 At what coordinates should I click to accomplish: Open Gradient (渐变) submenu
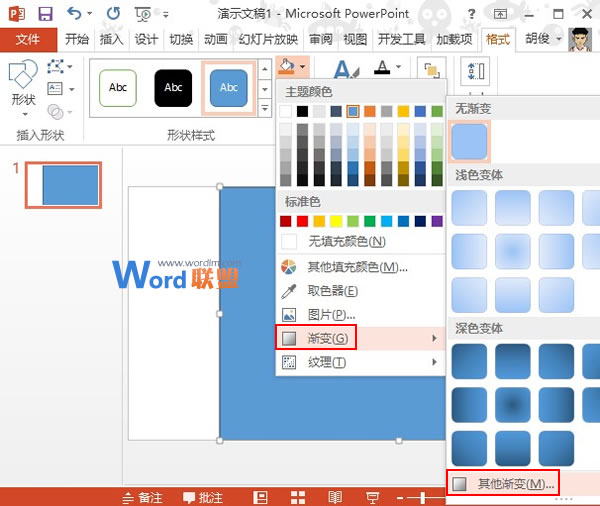click(360, 338)
